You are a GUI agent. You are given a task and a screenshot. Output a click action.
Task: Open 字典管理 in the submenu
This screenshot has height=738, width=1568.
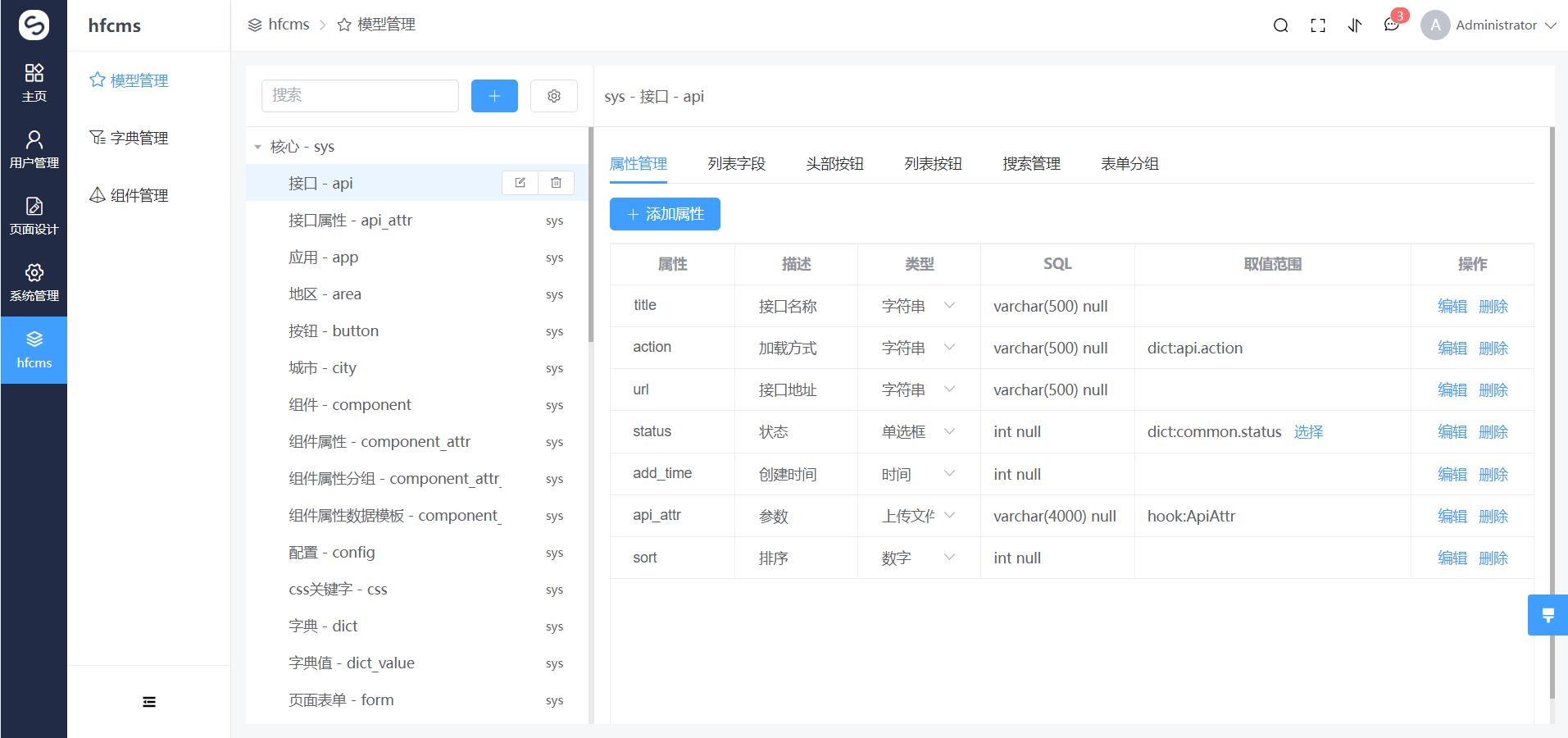[x=129, y=138]
